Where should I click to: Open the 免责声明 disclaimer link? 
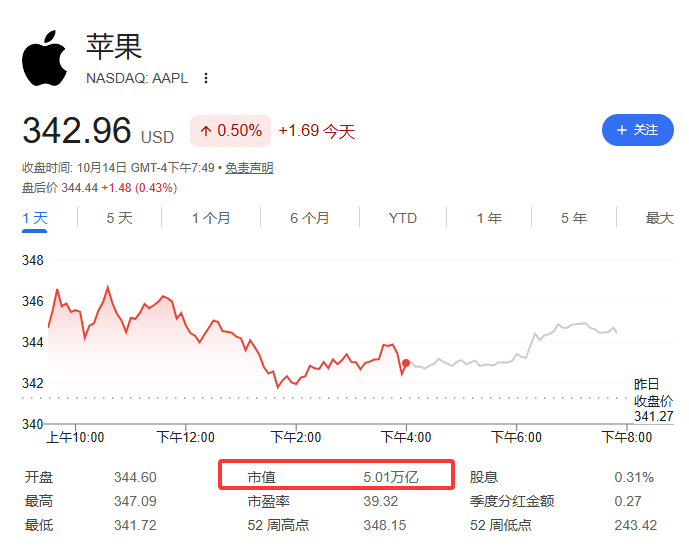249,168
